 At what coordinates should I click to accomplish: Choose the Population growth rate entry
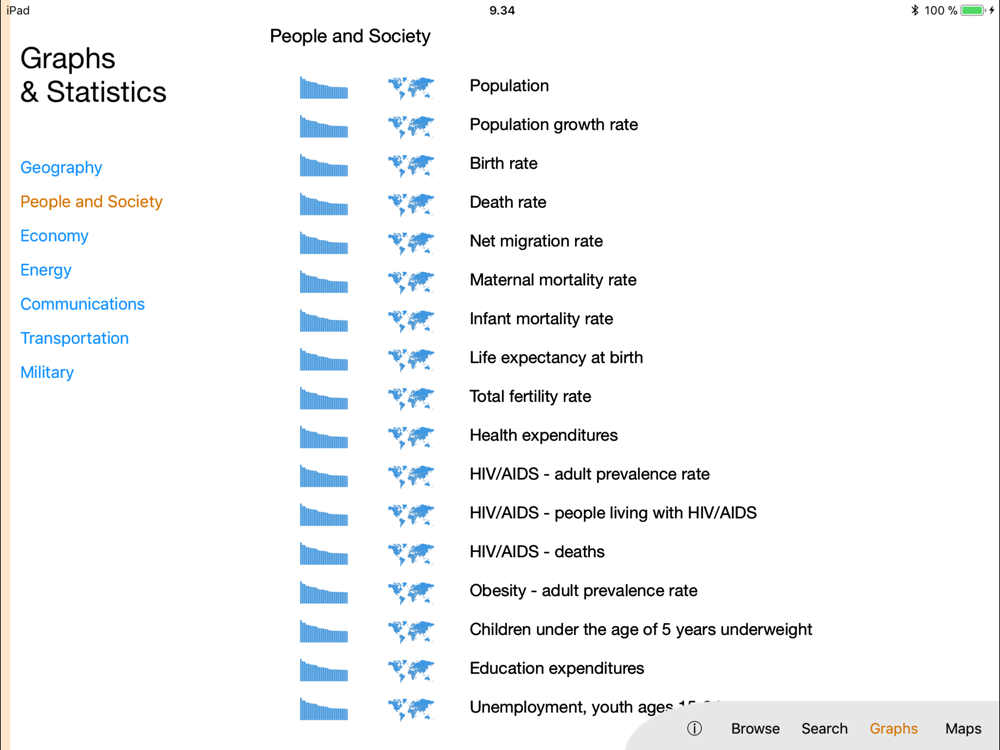pos(553,125)
